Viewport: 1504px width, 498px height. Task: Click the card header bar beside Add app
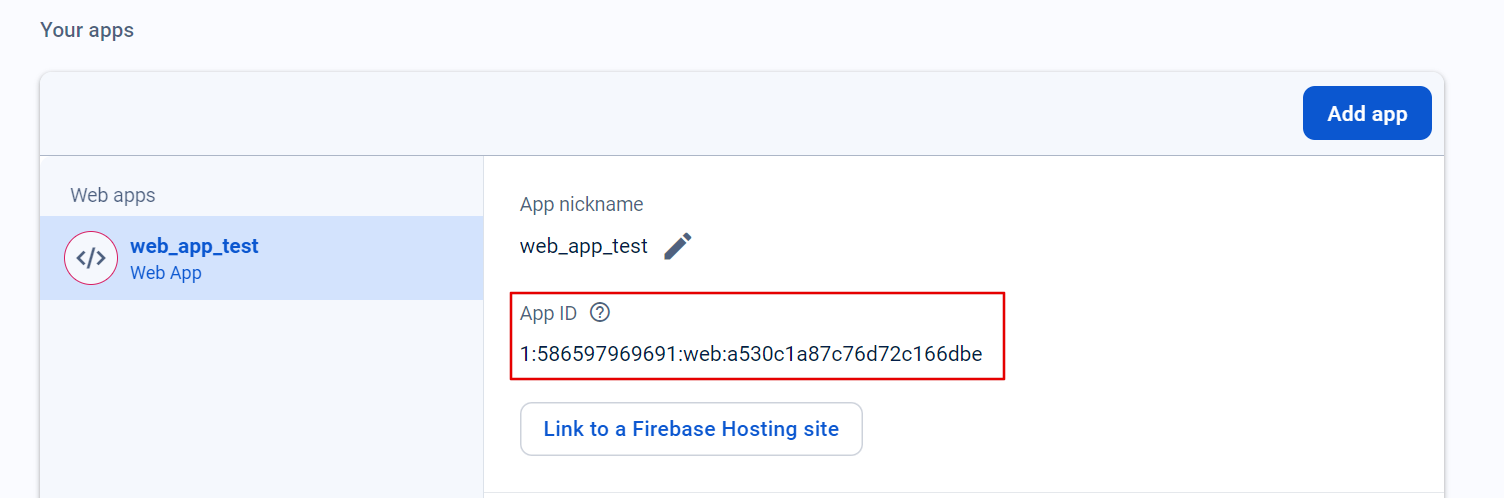coord(670,113)
